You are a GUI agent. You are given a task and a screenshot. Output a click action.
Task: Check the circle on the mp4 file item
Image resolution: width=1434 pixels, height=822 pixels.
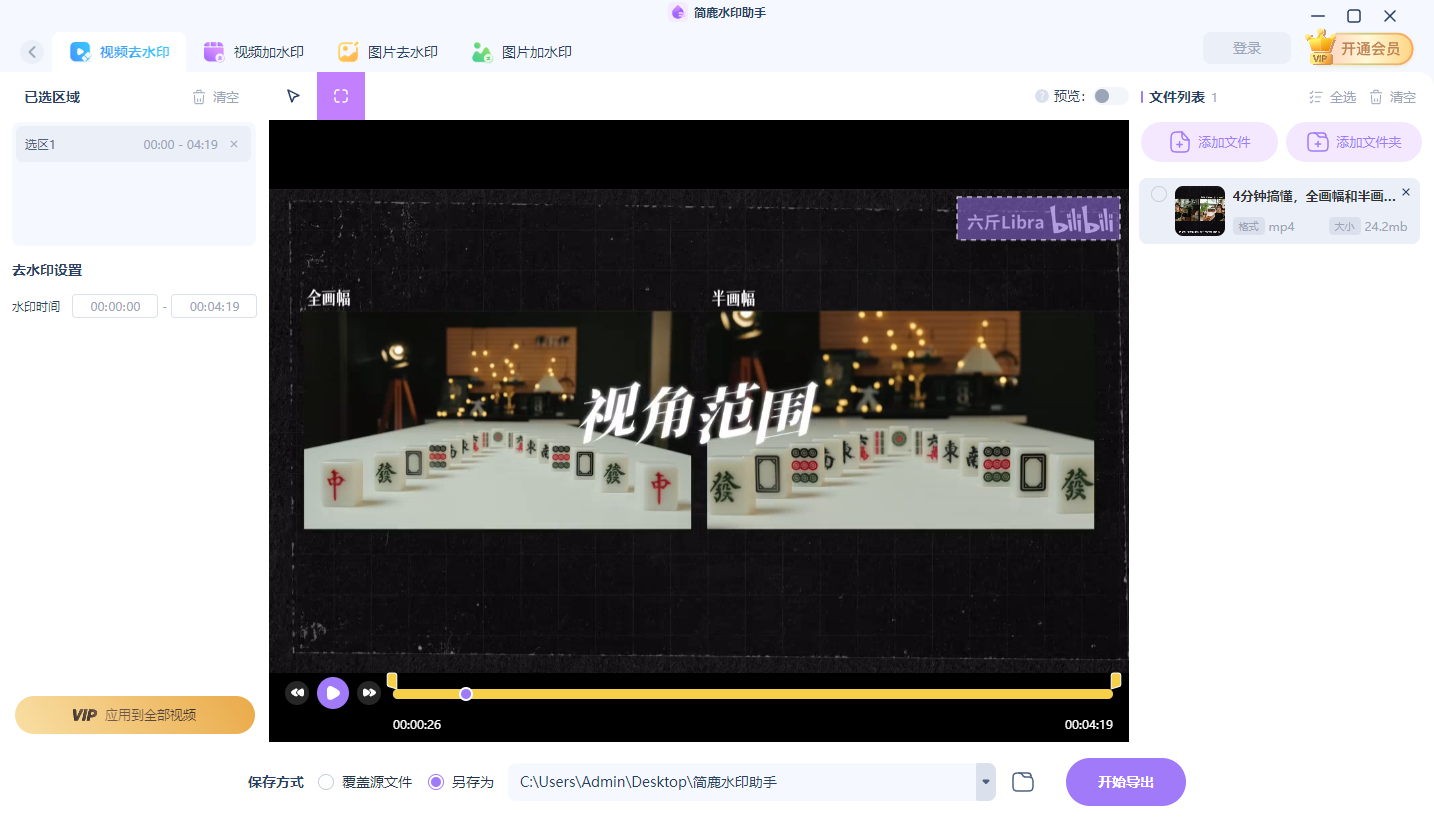point(1157,194)
